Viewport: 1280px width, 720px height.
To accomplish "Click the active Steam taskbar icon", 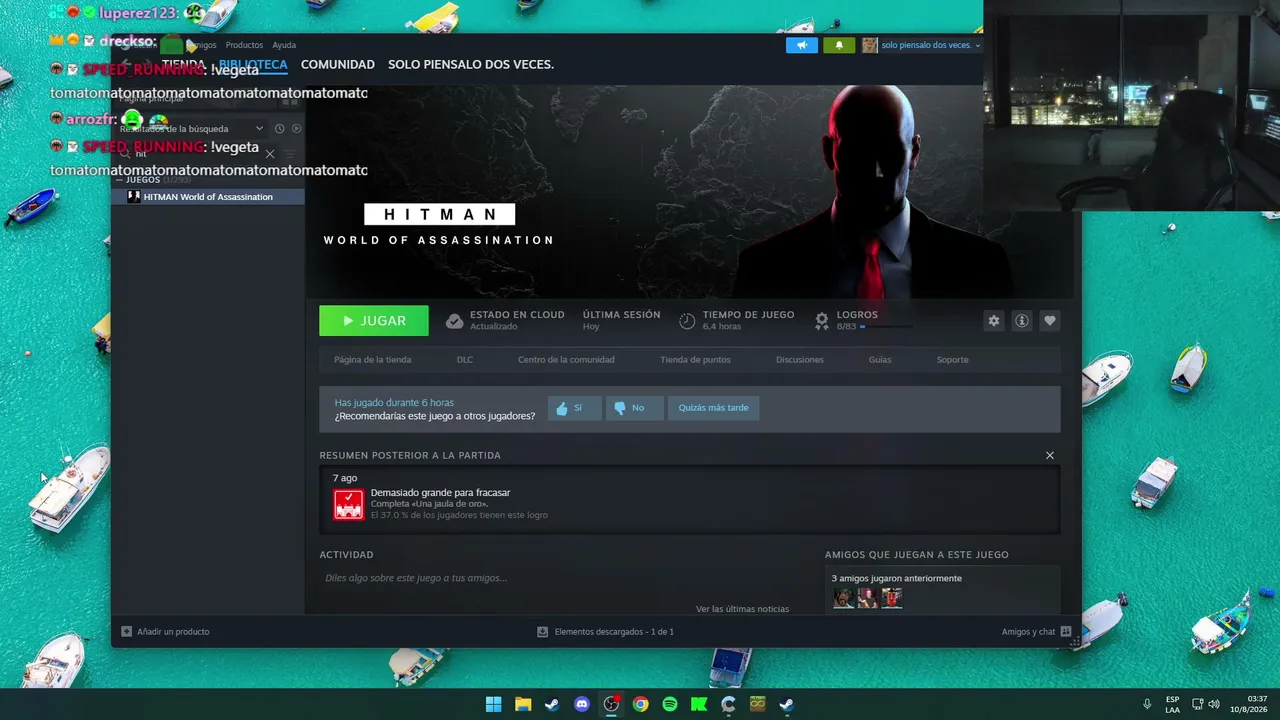I will 787,704.
